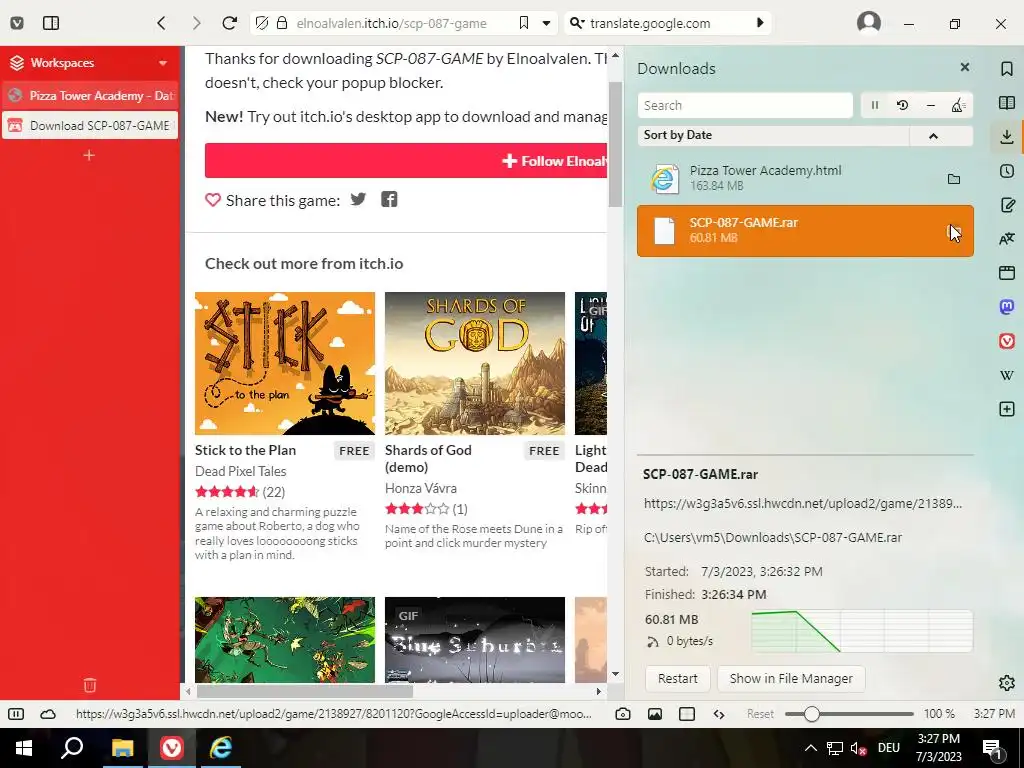Screen dimensions: 1024x768
Task: Click the Follow Elnoalvalen button
Action: pos(406,161)
